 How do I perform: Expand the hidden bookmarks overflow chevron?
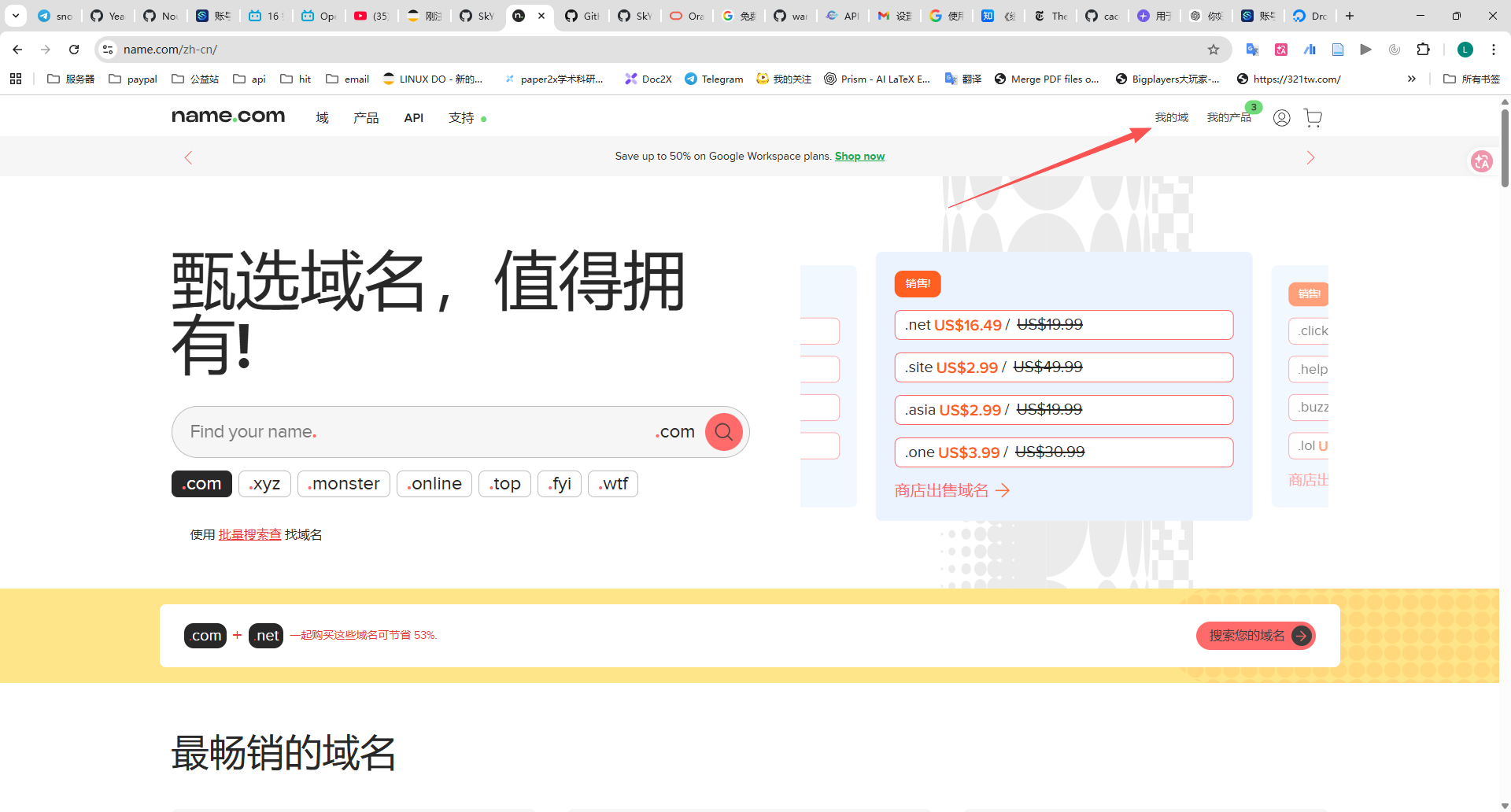tap(1412, 79)
